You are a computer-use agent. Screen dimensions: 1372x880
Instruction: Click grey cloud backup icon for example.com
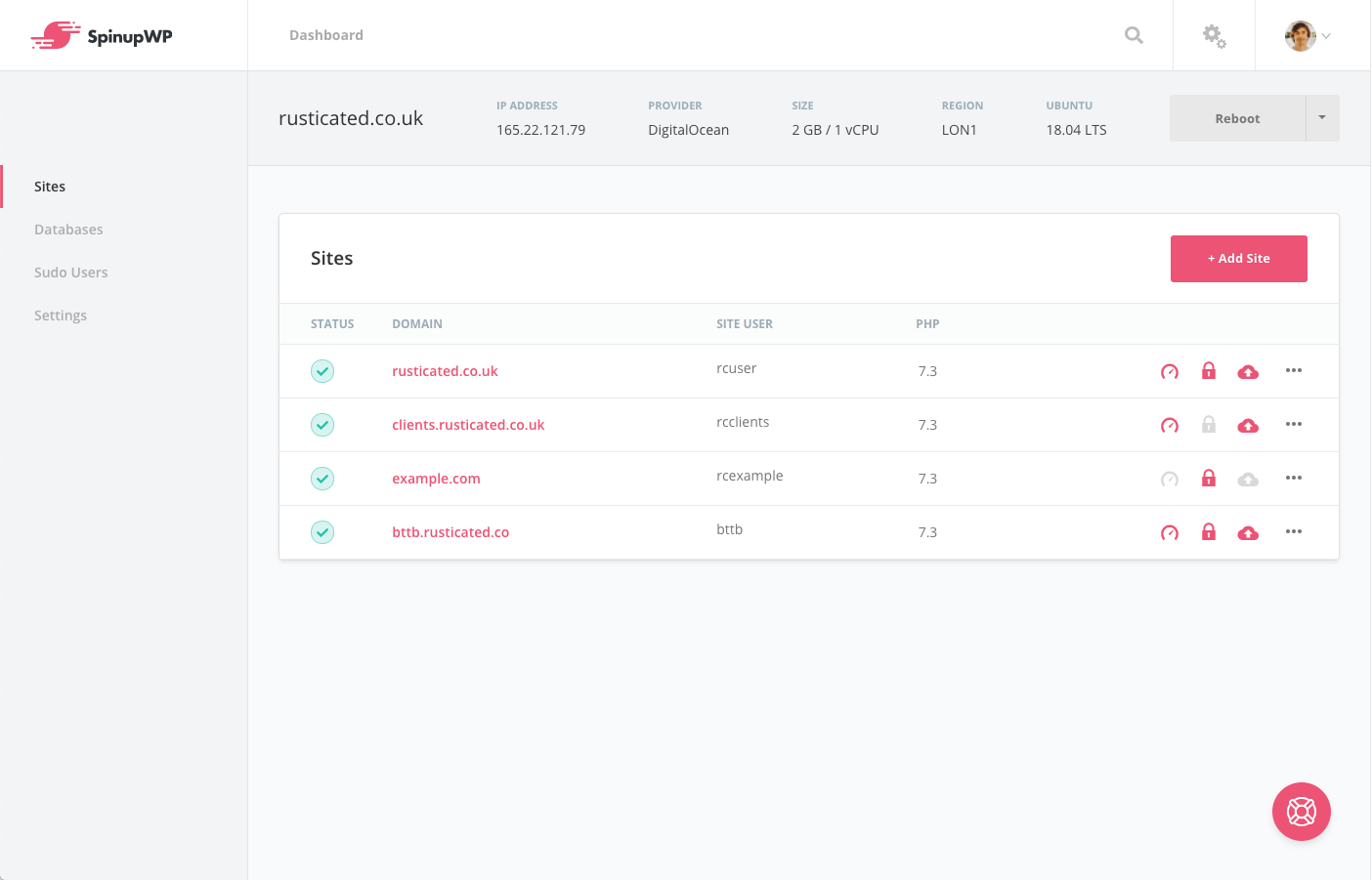tap(1248, 479)
